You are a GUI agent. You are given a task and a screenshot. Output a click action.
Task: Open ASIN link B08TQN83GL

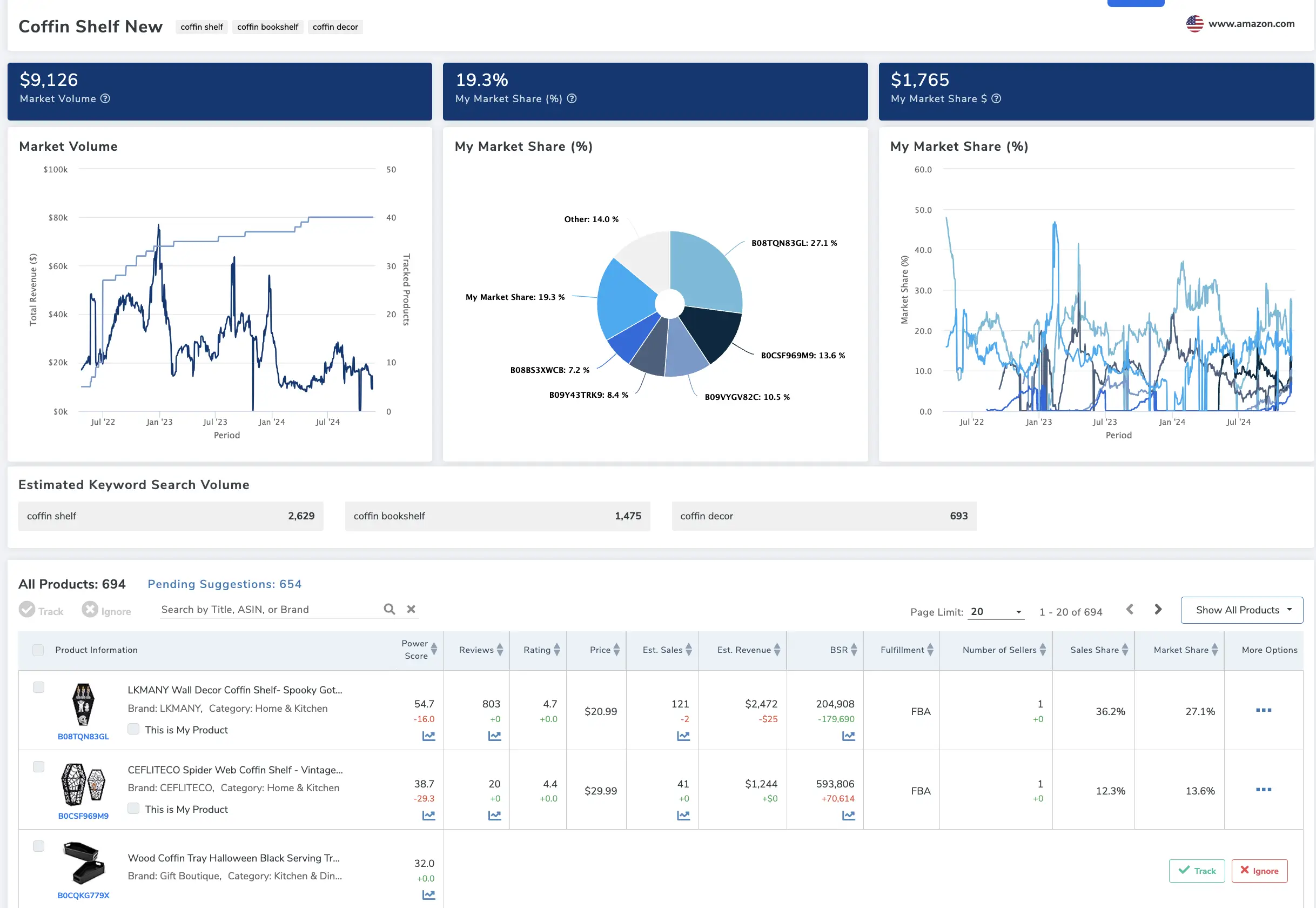pos(84,736)
